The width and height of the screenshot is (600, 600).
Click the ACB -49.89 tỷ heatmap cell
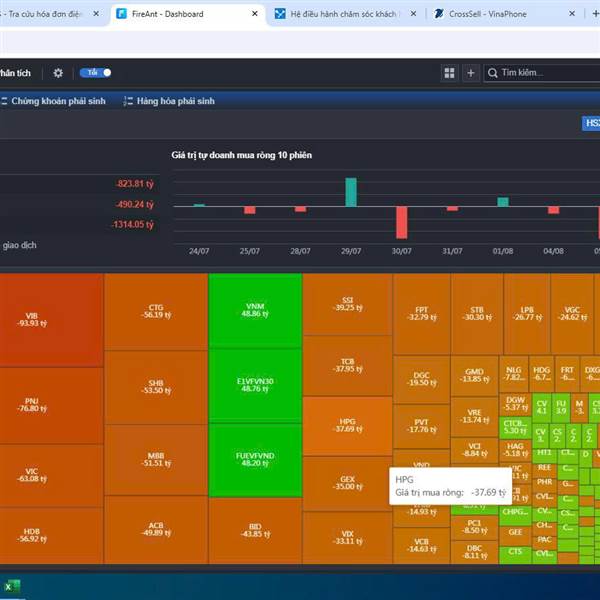tap(156, 529)
